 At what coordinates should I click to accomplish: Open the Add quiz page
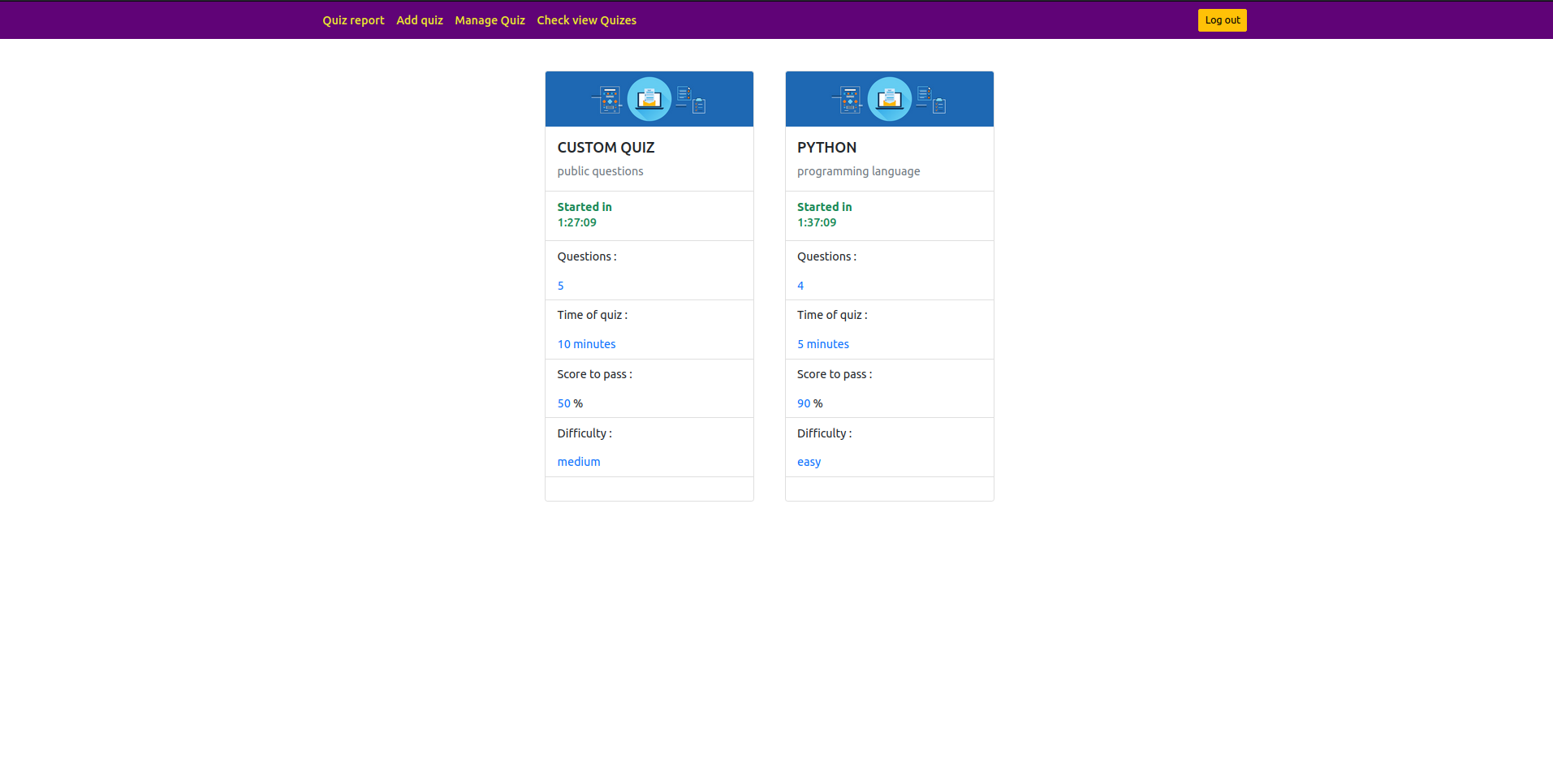point(420,19)
